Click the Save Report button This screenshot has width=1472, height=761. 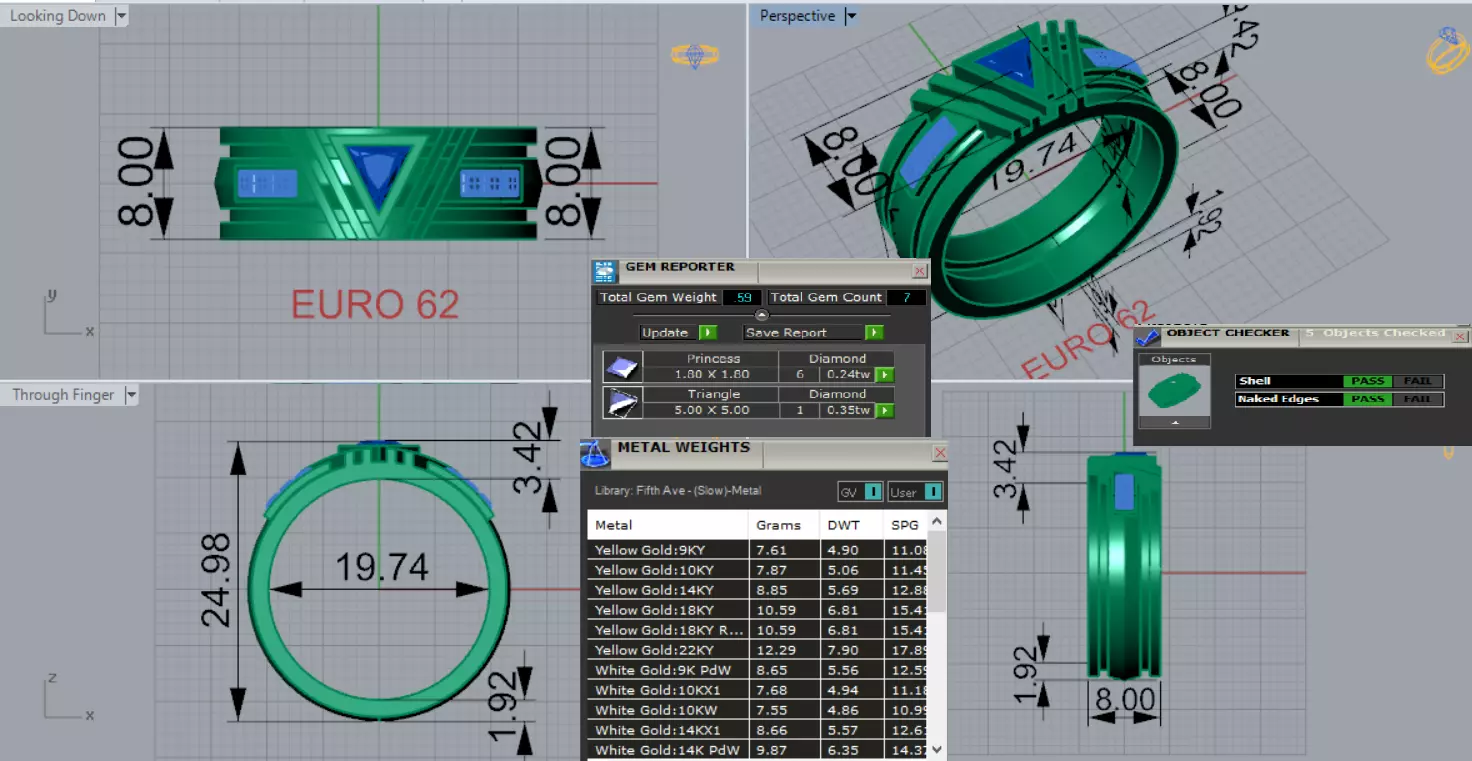814,333
